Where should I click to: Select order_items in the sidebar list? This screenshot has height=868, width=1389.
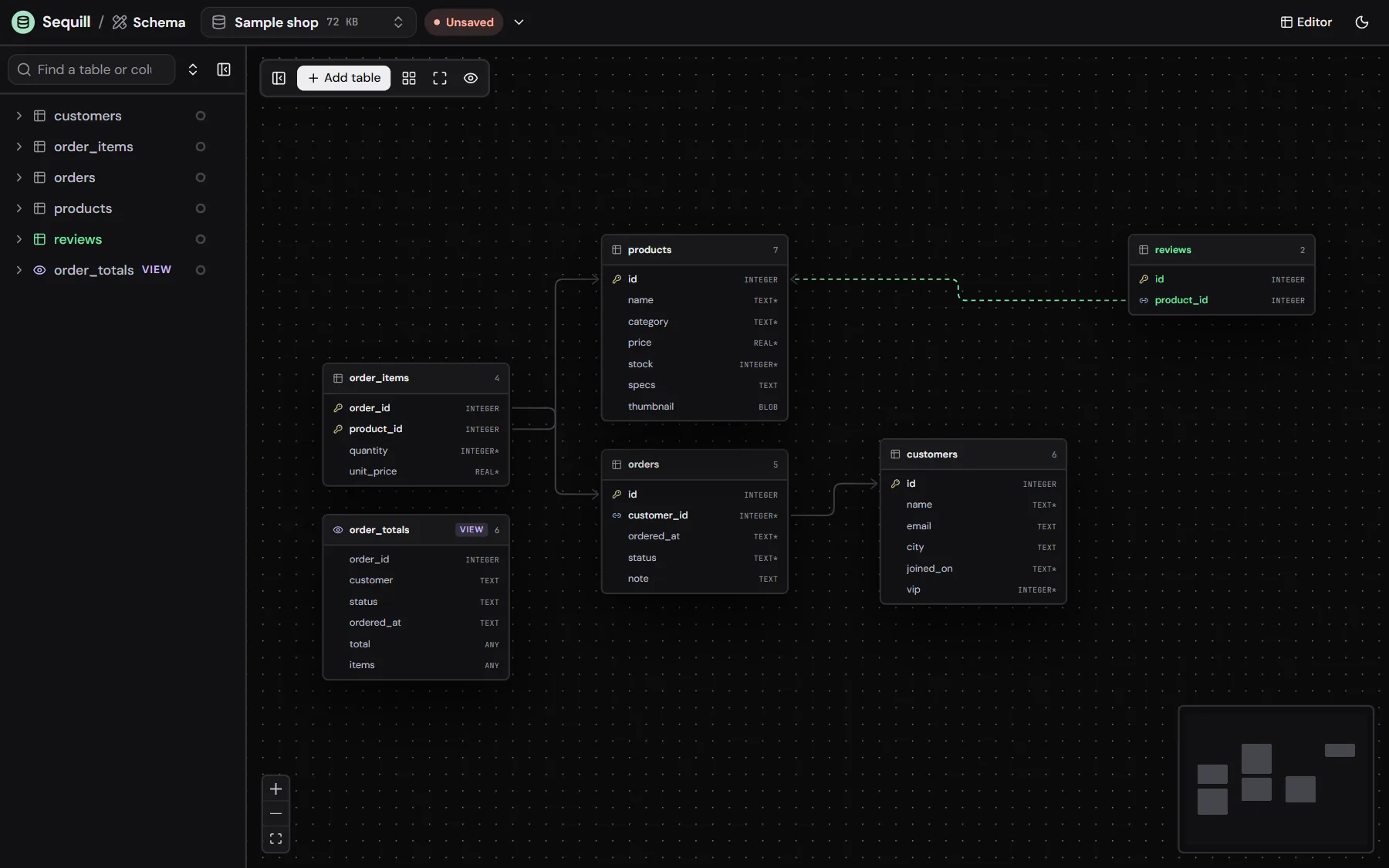[93, 147]
